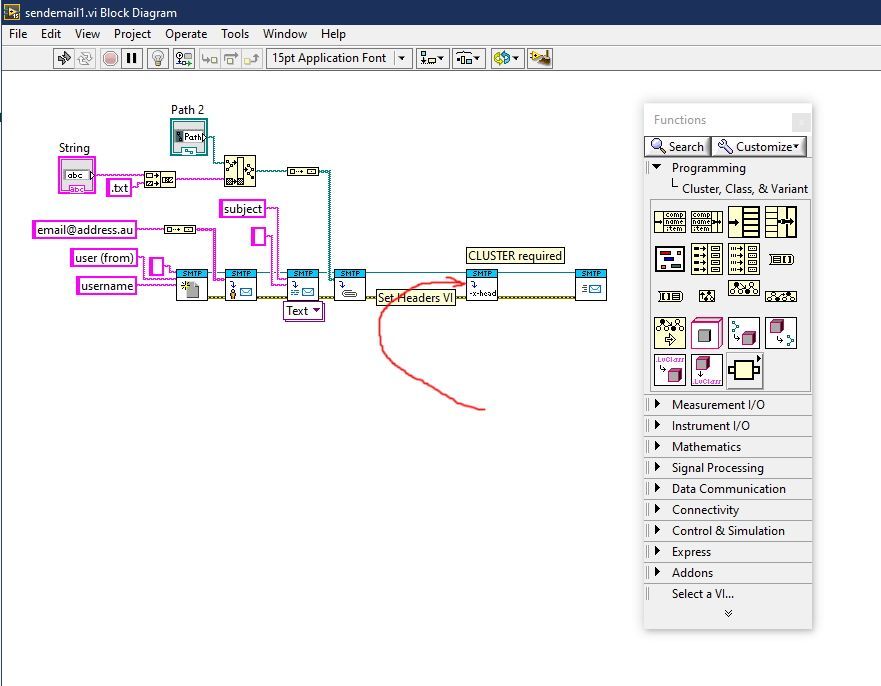Click the Path 2 control terminal

(x=189, y=137)
